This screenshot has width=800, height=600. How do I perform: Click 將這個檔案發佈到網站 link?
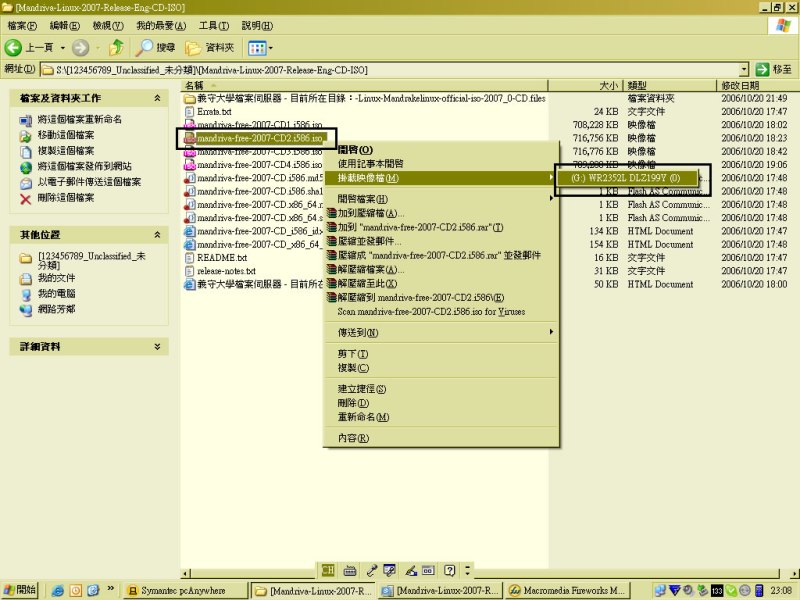84,166
